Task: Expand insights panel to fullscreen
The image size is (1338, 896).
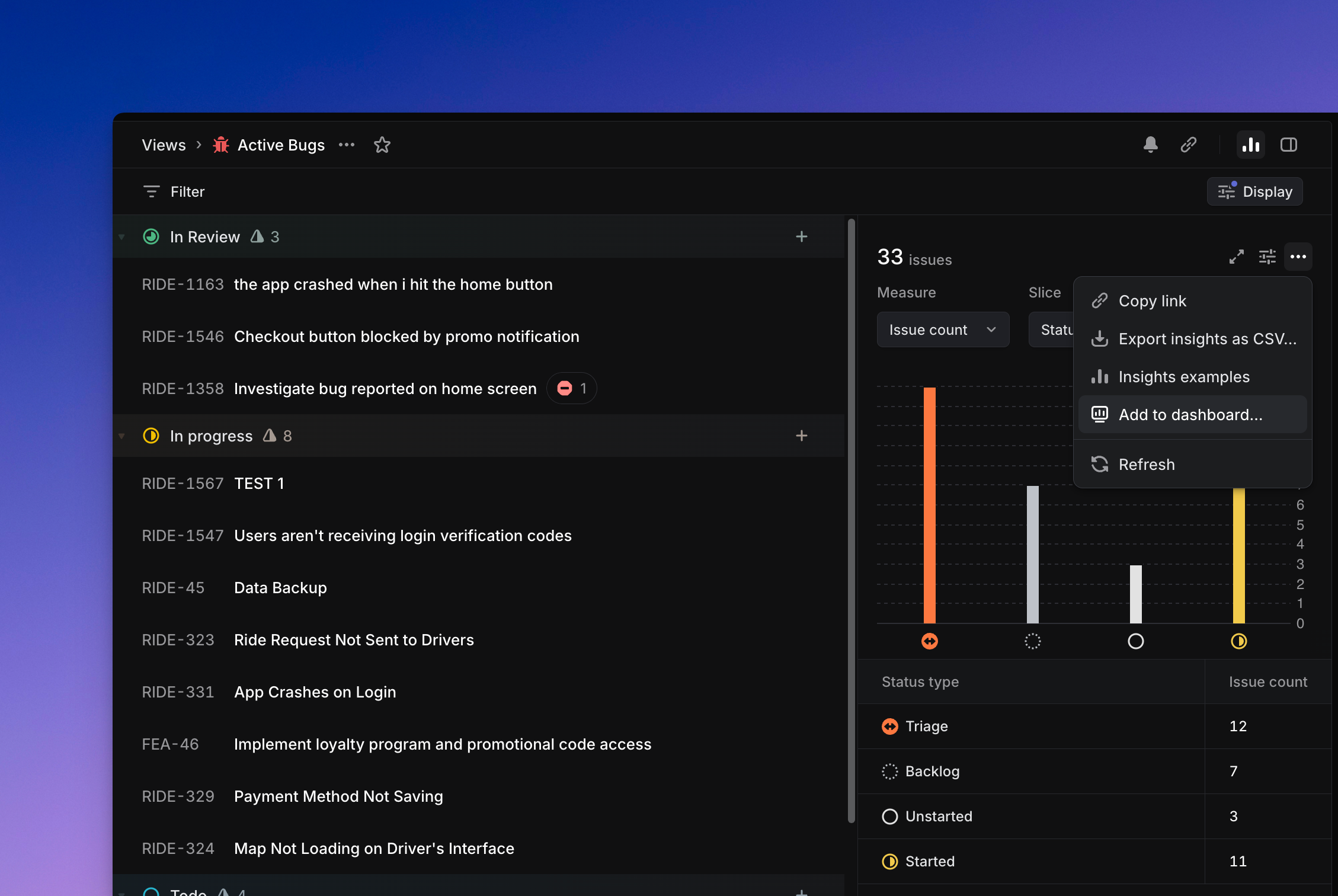Action: (x=1236, y=257)
